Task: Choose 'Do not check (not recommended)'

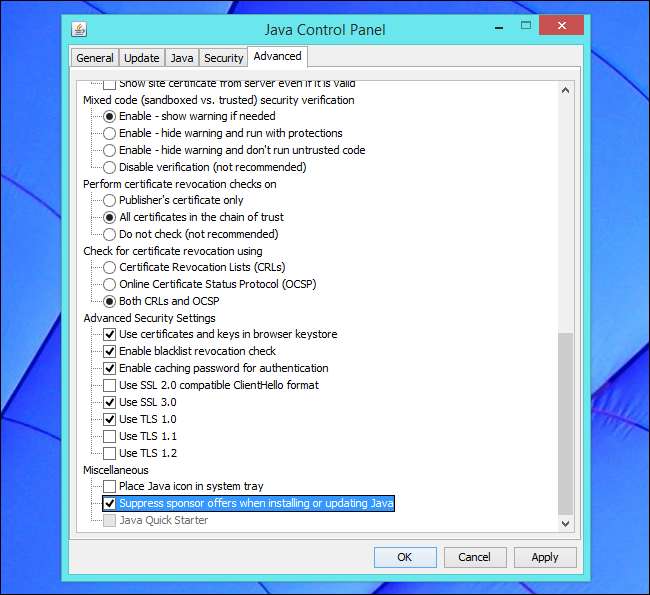Action: click(109, 234)
